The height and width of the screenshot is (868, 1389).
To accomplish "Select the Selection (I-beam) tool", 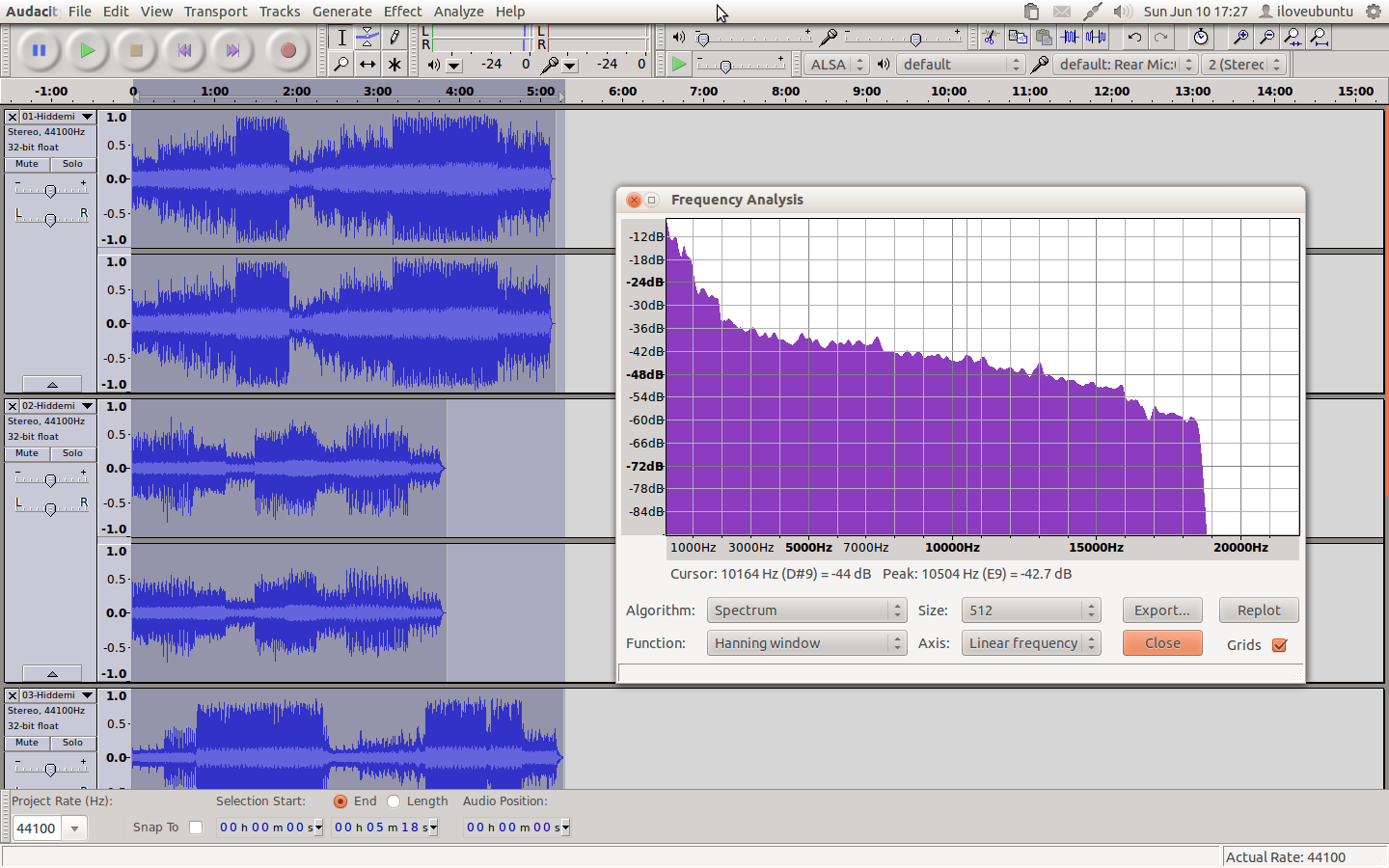I will (341, 38).
